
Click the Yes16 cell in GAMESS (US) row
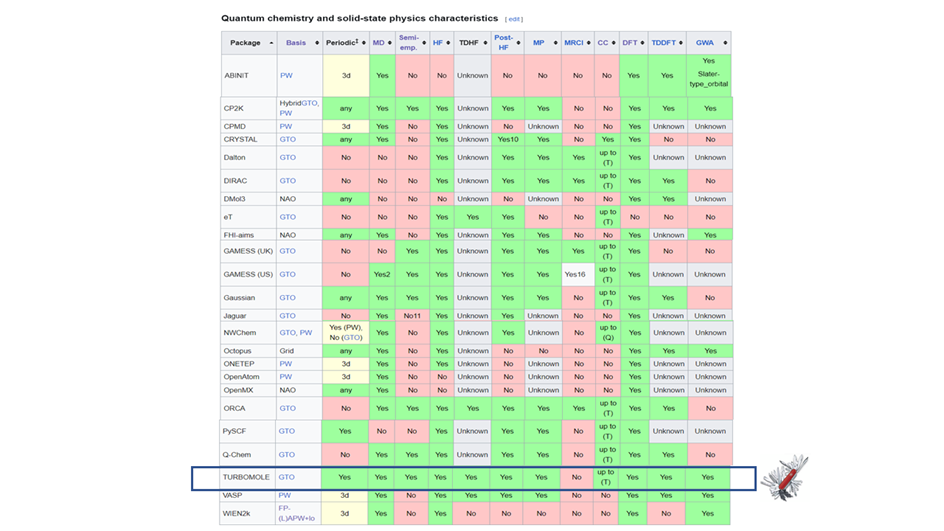pyautogui.click(x=575, y=274)
